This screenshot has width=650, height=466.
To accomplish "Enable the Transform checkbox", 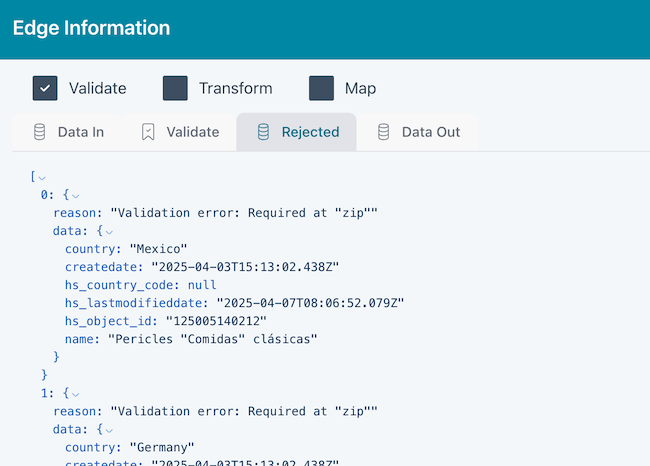I will click(175, 88).
